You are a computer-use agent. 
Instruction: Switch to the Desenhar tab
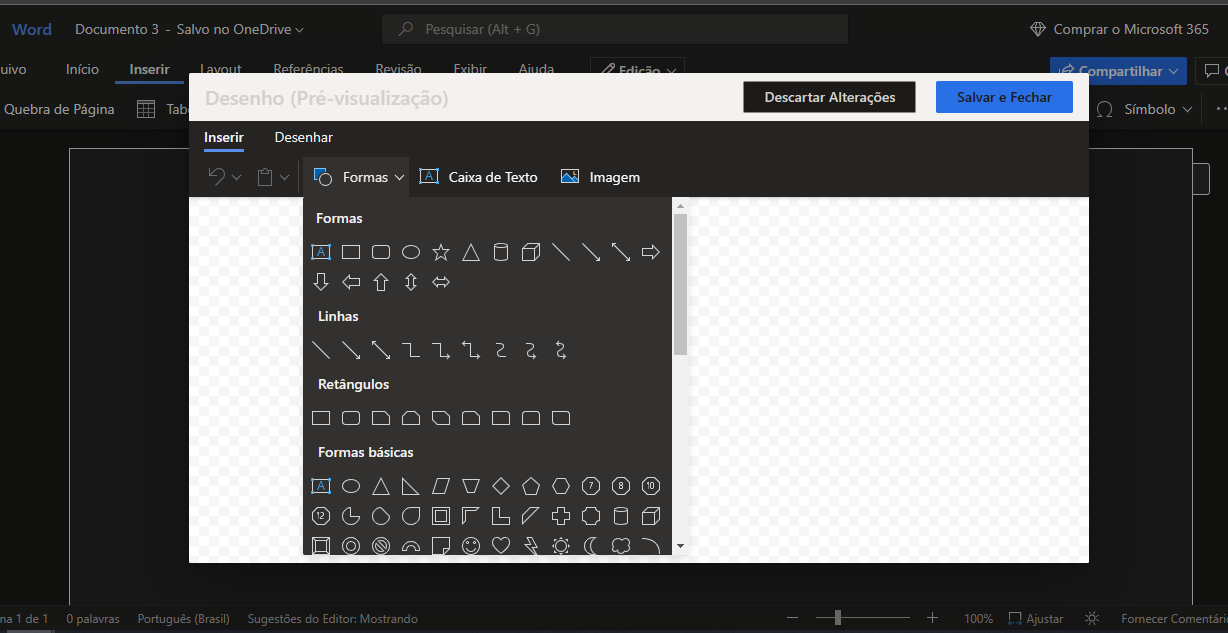[x=304, y=137]
